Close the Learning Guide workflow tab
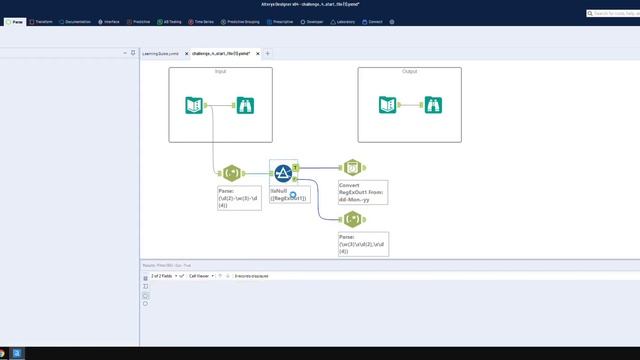The height and width of the screenshot is (360, 640). pos(187,53)
